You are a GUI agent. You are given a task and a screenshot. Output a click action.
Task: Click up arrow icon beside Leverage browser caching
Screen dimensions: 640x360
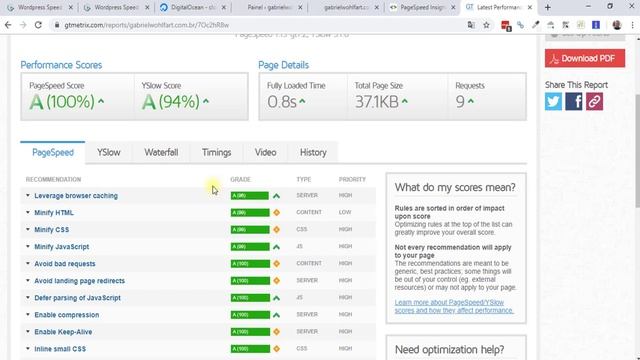click(276, 196)
